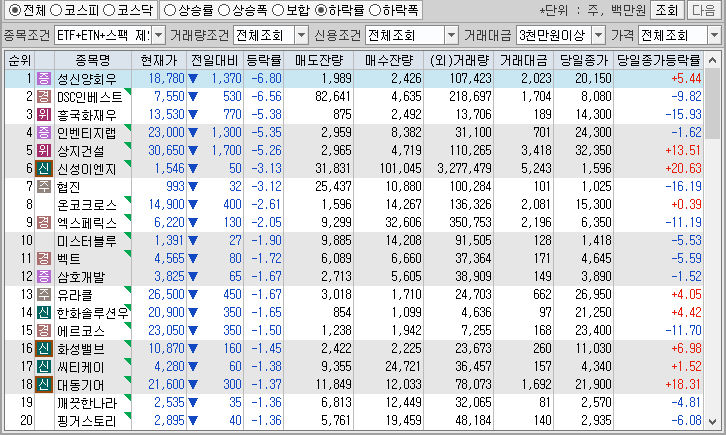Sort by the 현재가 column header
The image size is (726, 435).
159,60
